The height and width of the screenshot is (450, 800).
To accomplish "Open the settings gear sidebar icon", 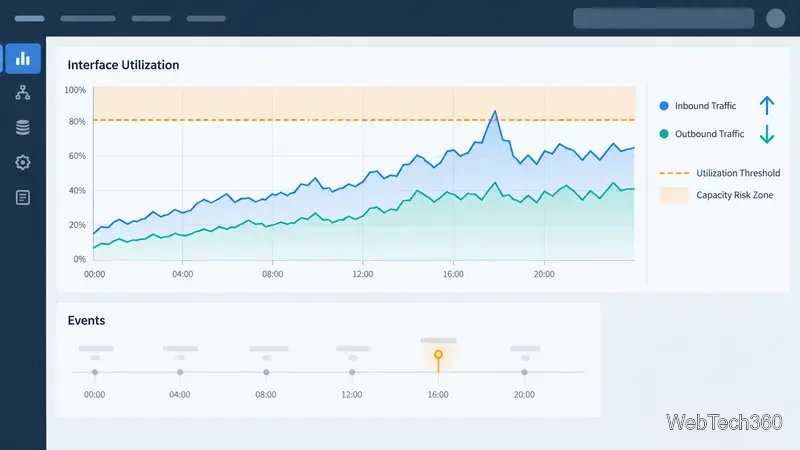I will [x=22, y=162].
